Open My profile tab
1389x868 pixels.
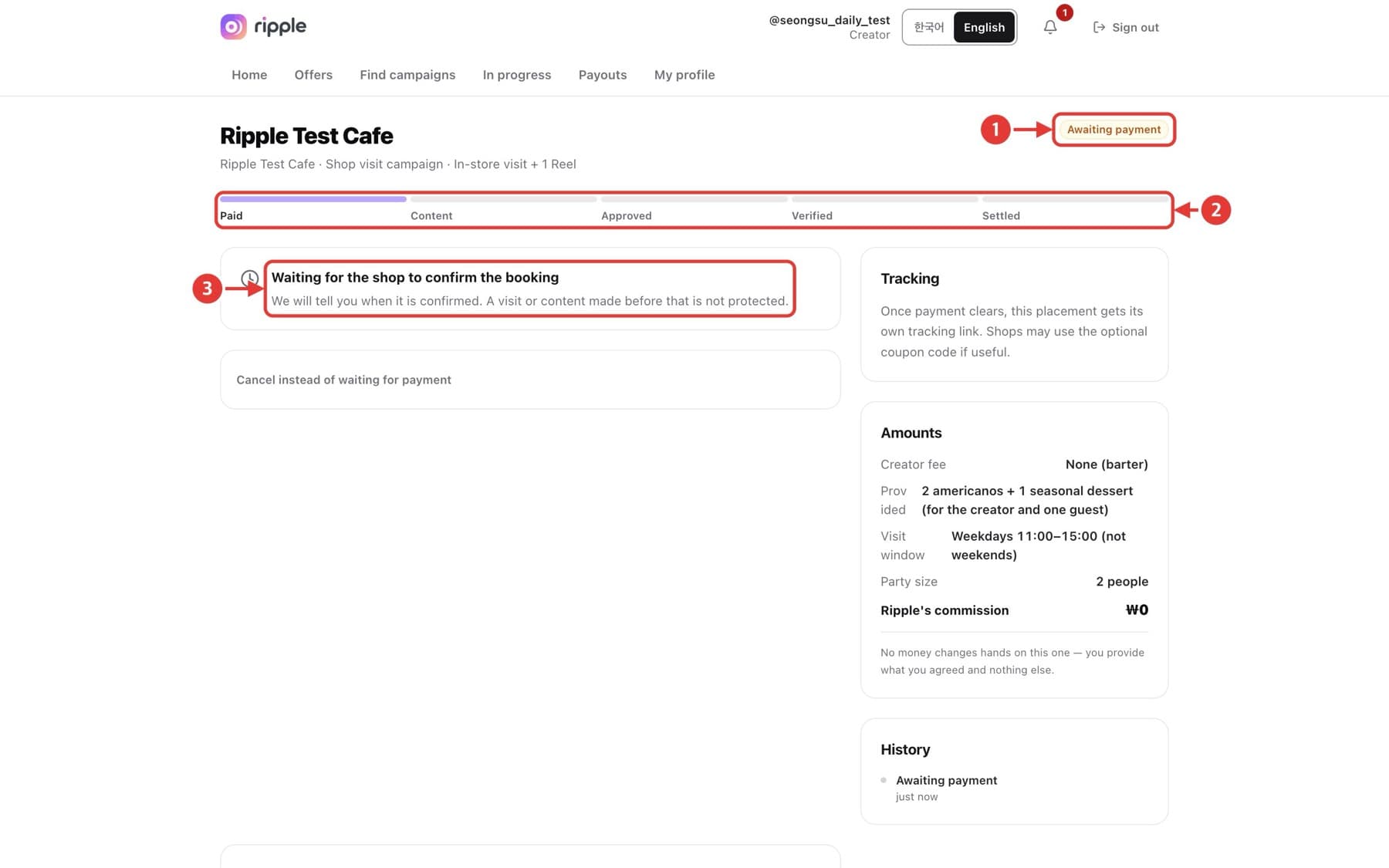[684, 75]
